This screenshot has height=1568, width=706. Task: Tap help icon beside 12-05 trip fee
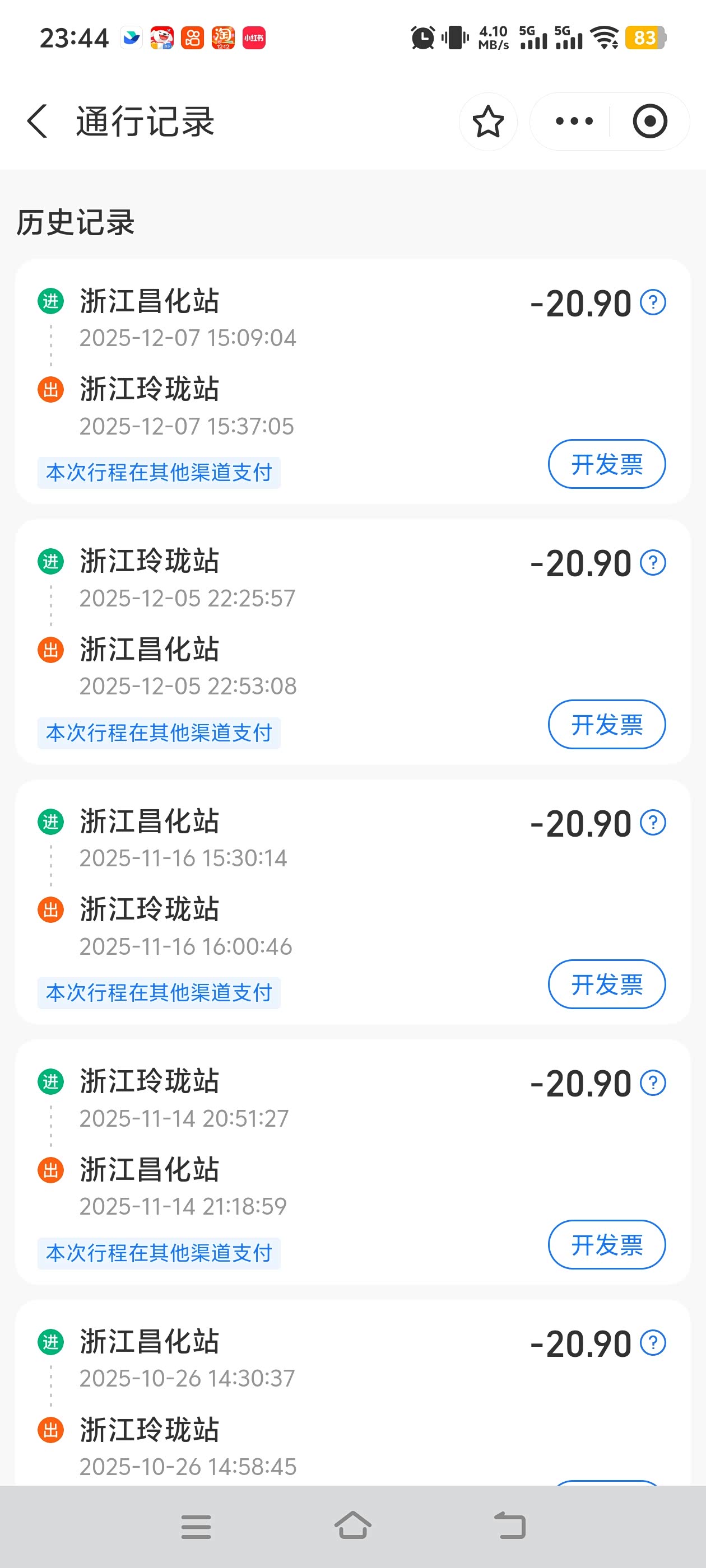pyautogui.click(x=653, y=562)
